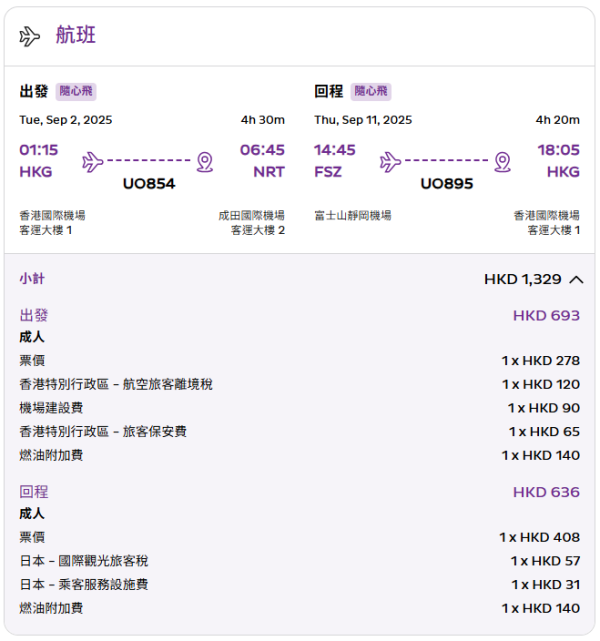
Task: Click the FSZ airport code
Action: [x=328, y=172]
